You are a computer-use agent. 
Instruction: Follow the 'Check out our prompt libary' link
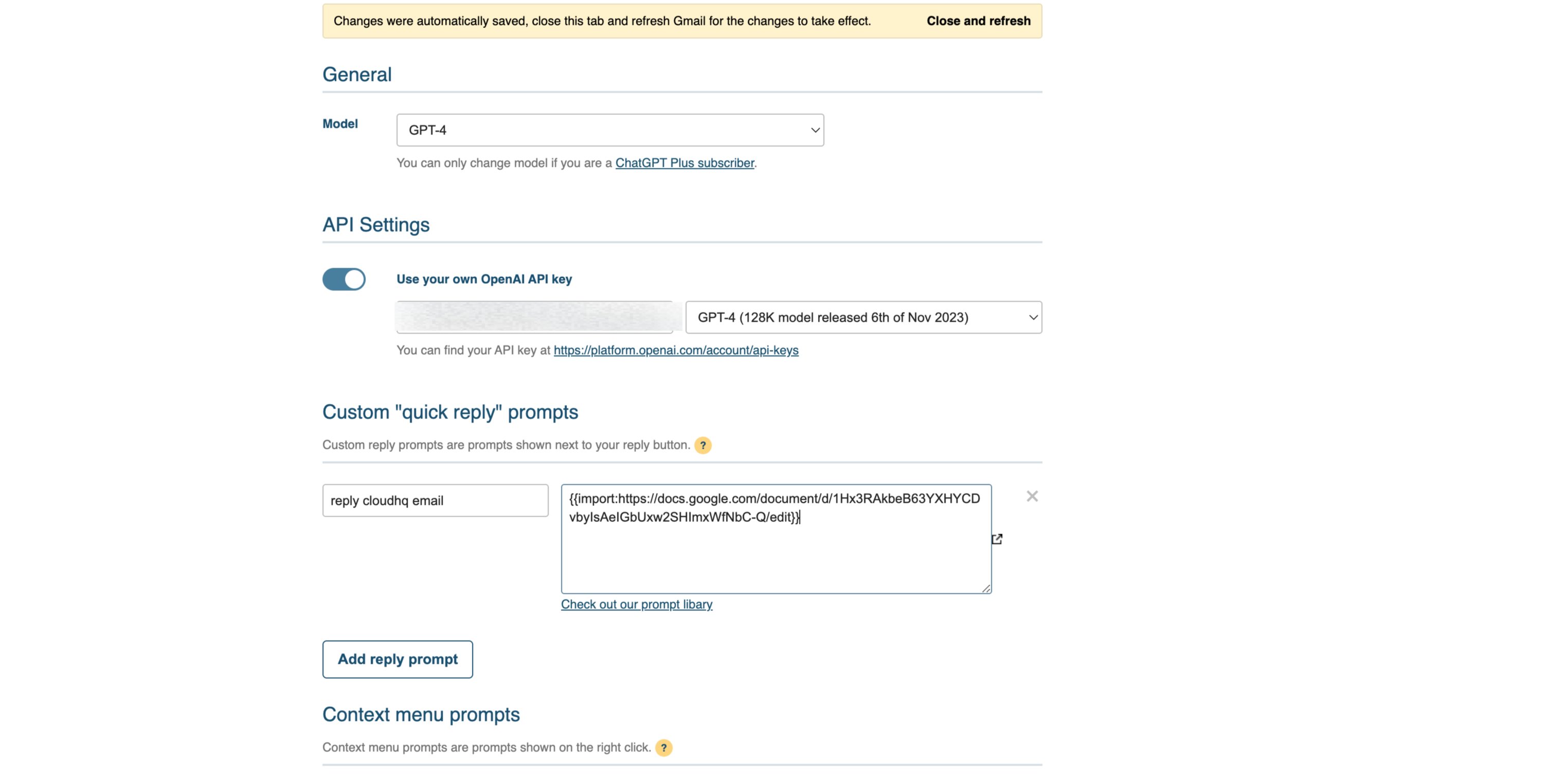click(636, 604)
